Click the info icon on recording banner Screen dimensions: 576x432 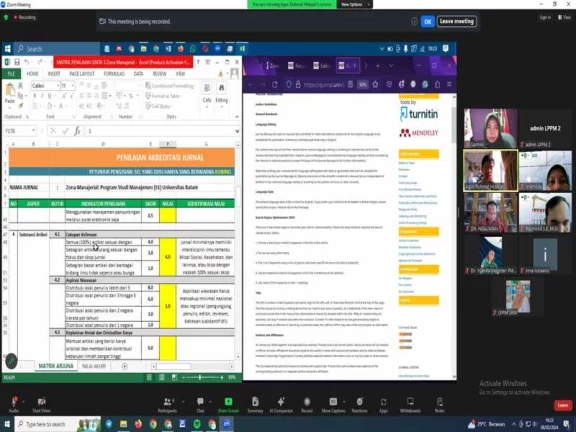(x=414, y=21)
